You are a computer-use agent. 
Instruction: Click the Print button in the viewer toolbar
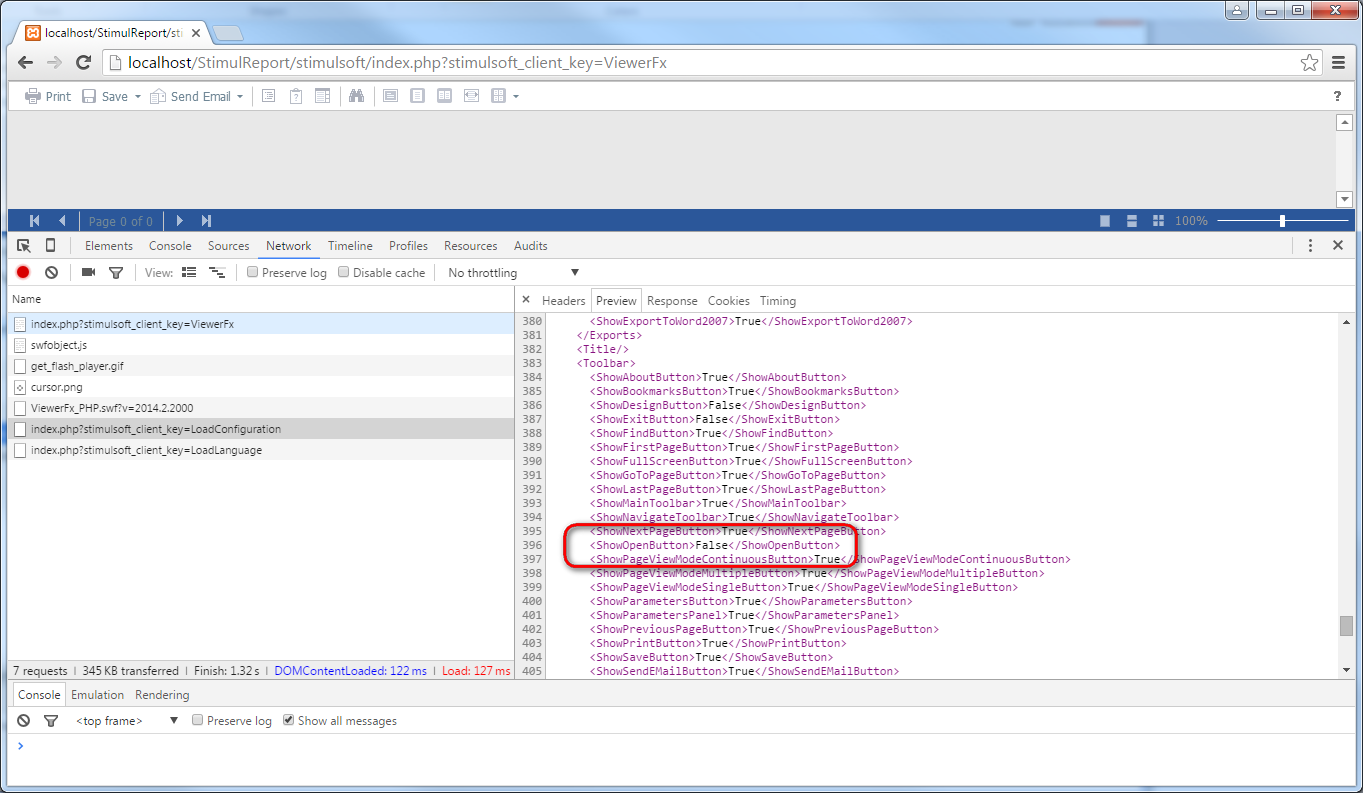click(x=48, y=96)
